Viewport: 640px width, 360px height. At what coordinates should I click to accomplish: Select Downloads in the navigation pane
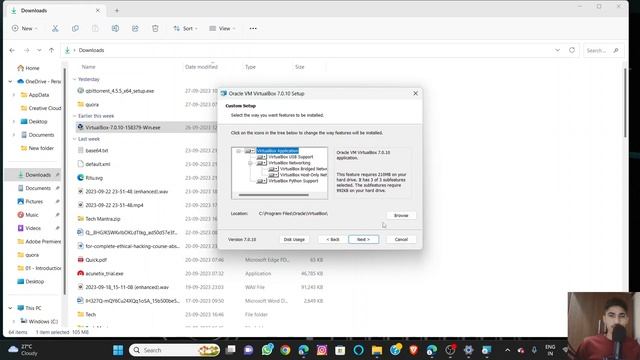pyautogui.click(x=34, y=175)
